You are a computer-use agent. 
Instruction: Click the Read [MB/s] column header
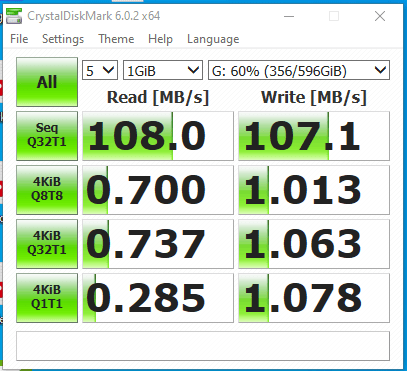[x=158, y=98]
